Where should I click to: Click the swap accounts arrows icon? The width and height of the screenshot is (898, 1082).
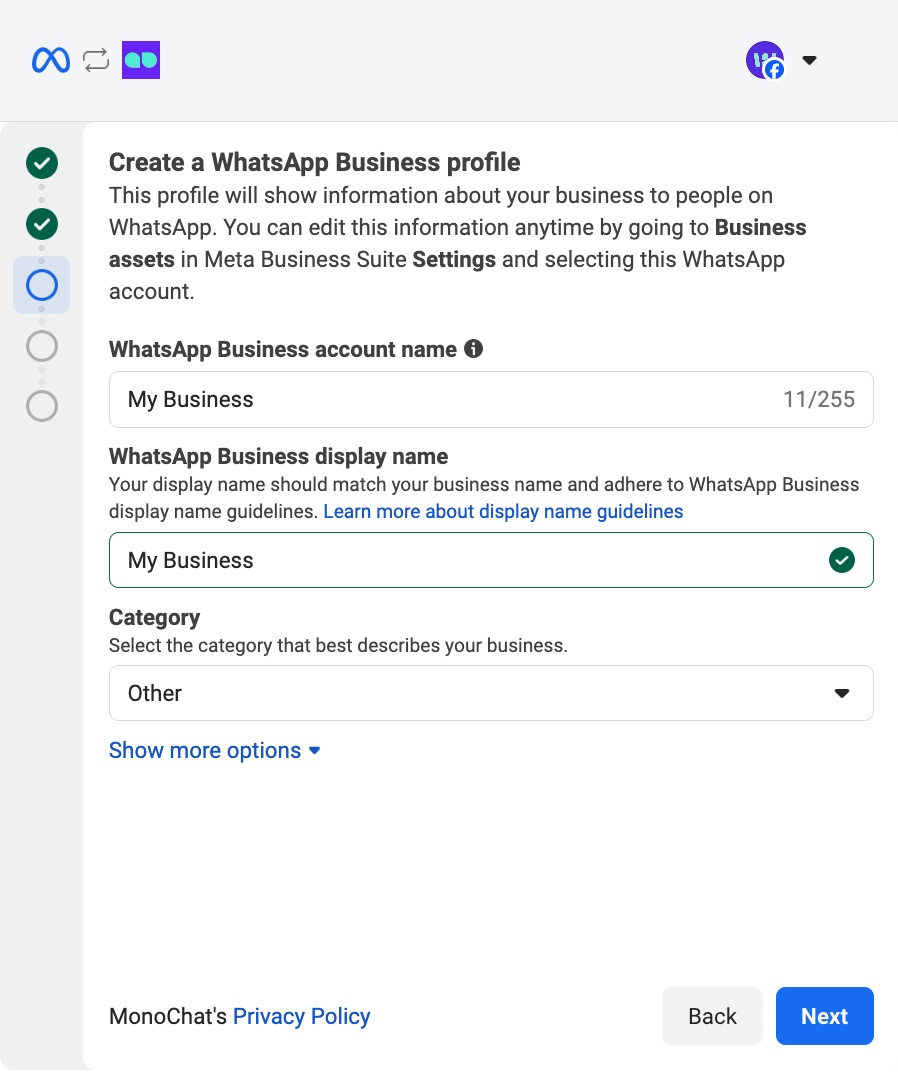(x=95, y=60)
